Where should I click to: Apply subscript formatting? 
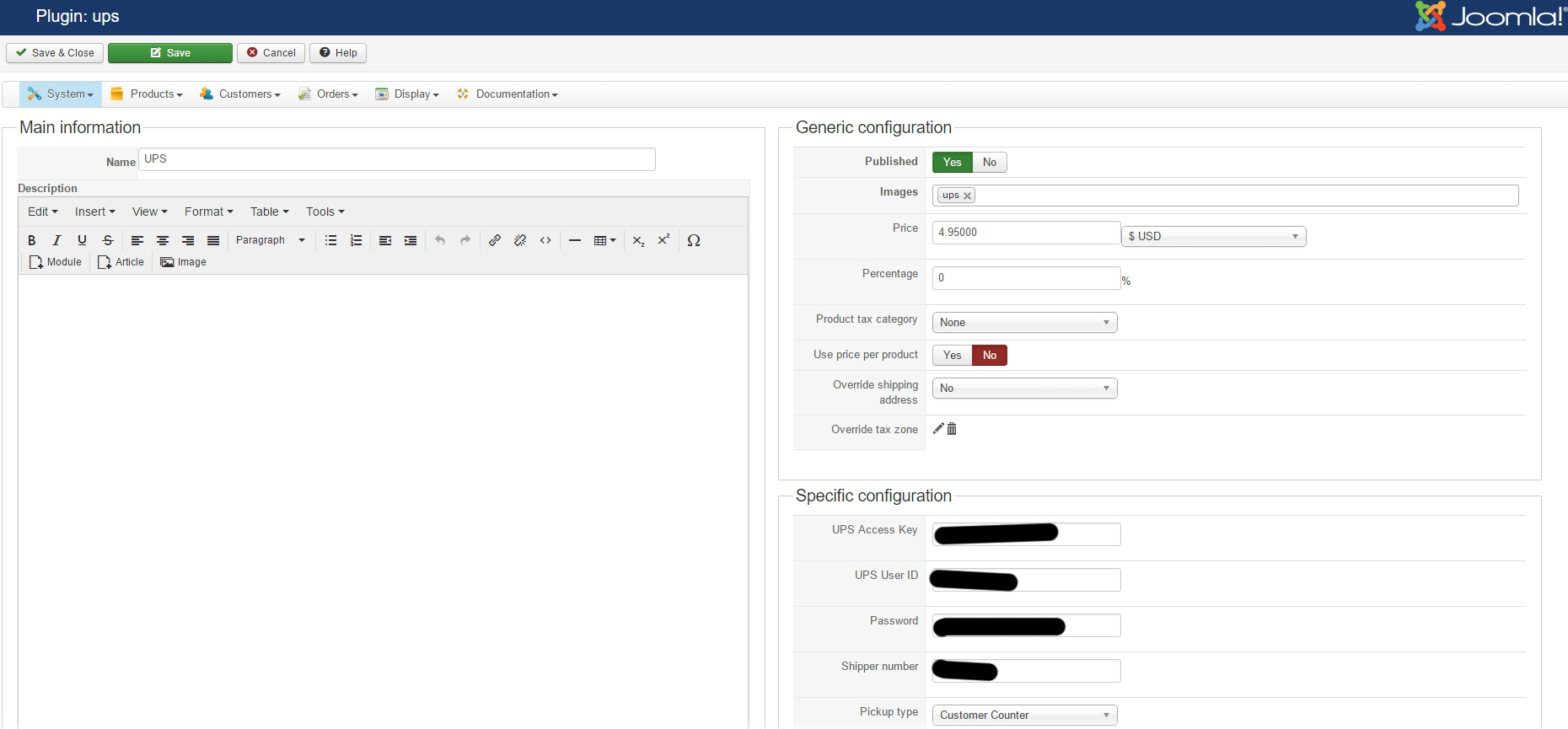tap(639, 240)
